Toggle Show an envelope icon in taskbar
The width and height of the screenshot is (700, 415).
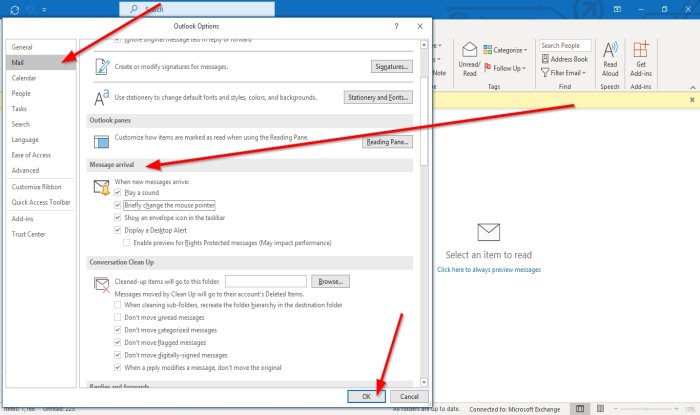click(117, 218)
